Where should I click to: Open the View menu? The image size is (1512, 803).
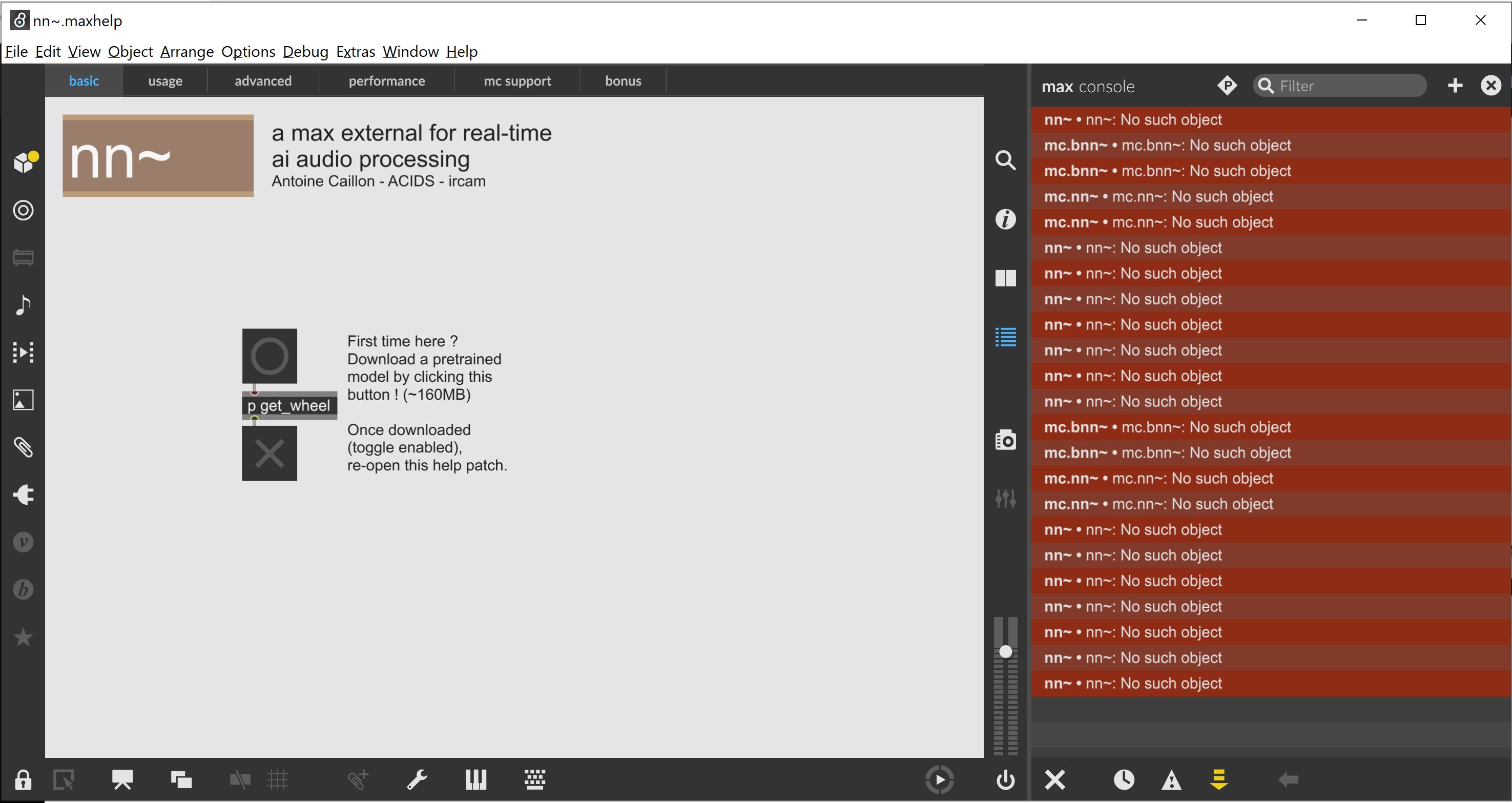point(84,52)
